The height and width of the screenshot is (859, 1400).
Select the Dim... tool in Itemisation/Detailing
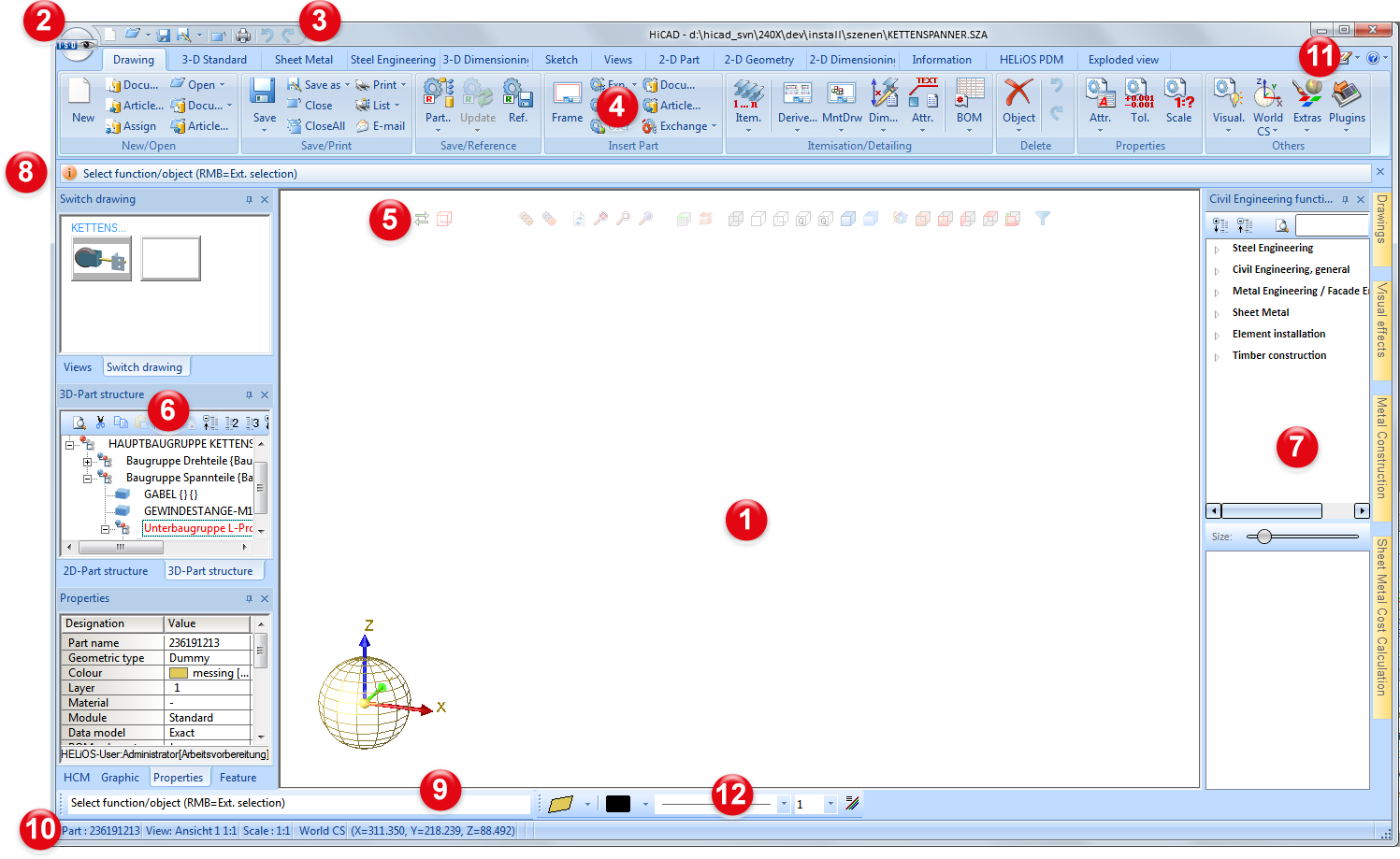[884, 93]
